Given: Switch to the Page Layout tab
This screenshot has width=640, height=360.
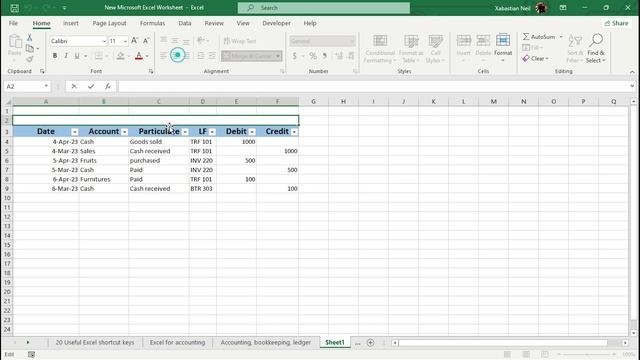Looking at the screenshot, I should pos(109,23).
